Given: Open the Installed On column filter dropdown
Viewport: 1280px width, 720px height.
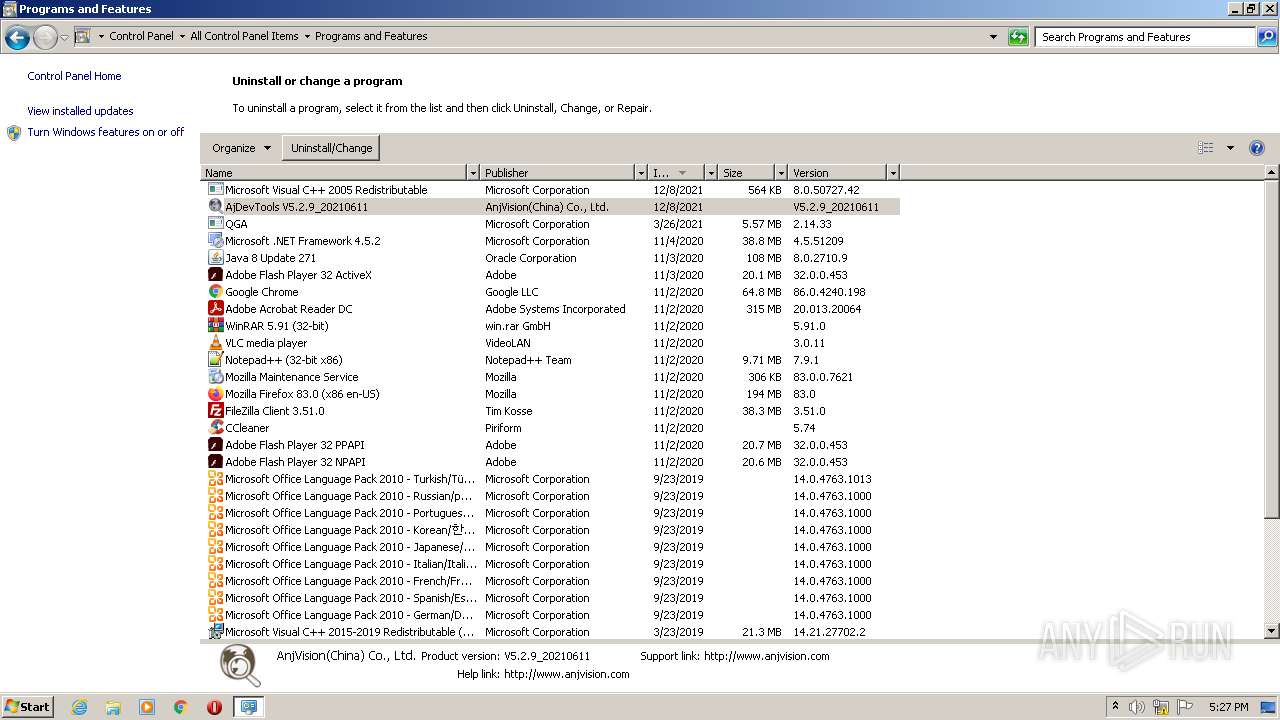Looking at the screenshot, I should pyautogui.click(x=711, y=173).
